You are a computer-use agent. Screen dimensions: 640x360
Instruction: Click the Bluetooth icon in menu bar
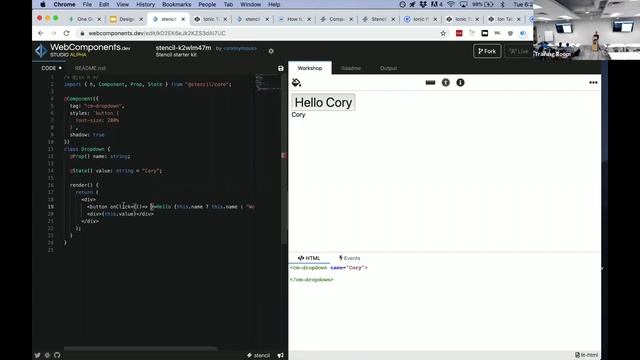tap(502, 4)
